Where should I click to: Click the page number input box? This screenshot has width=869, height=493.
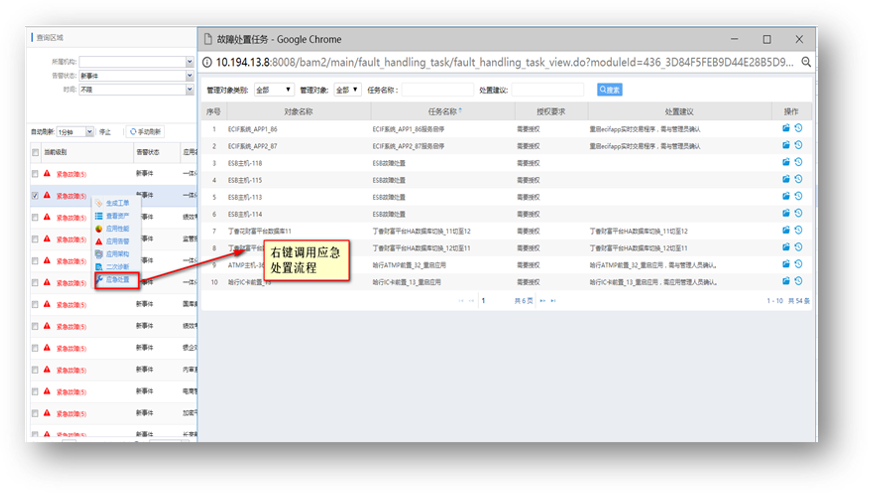[x=494, y=301]
